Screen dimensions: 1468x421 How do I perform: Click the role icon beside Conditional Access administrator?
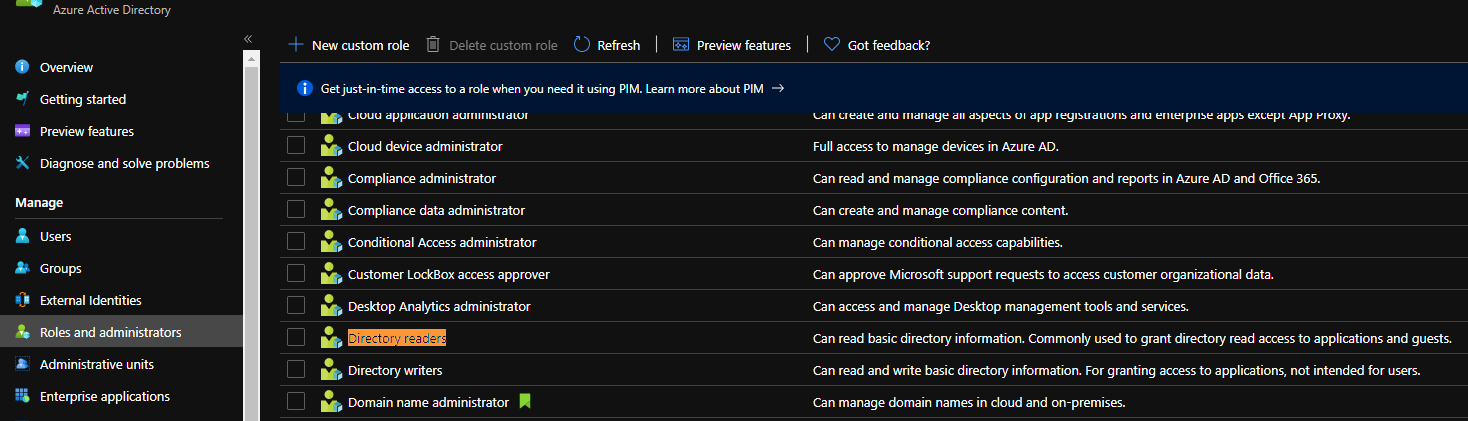tap(331, 242)
